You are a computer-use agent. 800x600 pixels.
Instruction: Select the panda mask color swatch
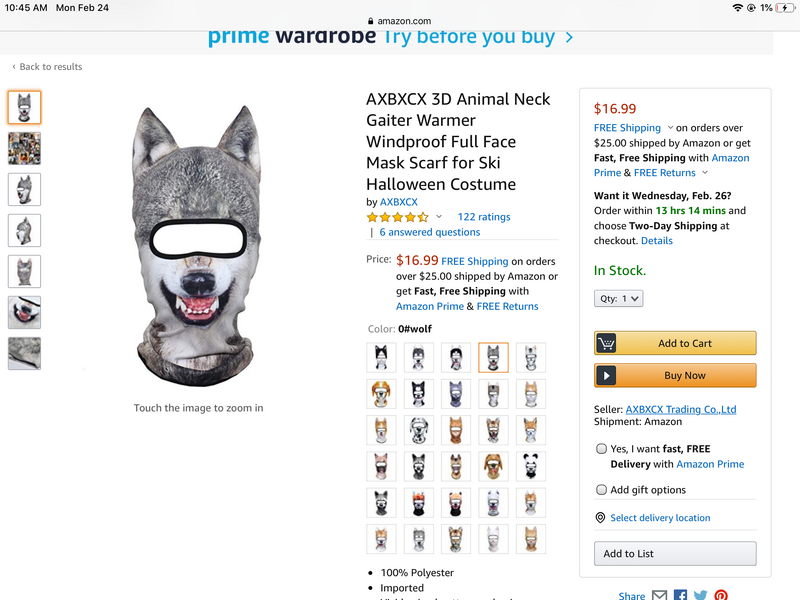click(531, 465)
